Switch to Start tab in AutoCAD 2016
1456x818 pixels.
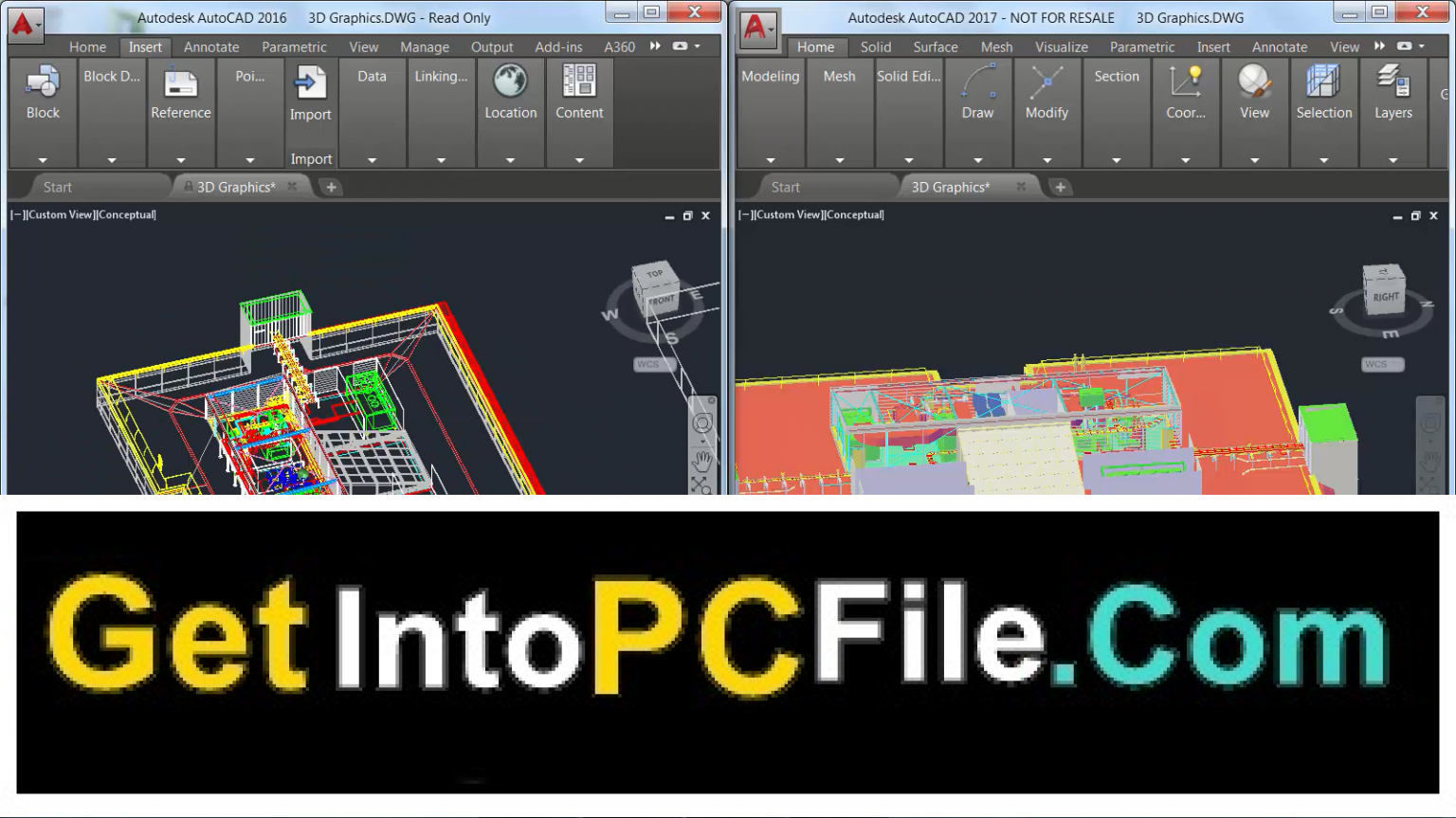pos(57,187)
